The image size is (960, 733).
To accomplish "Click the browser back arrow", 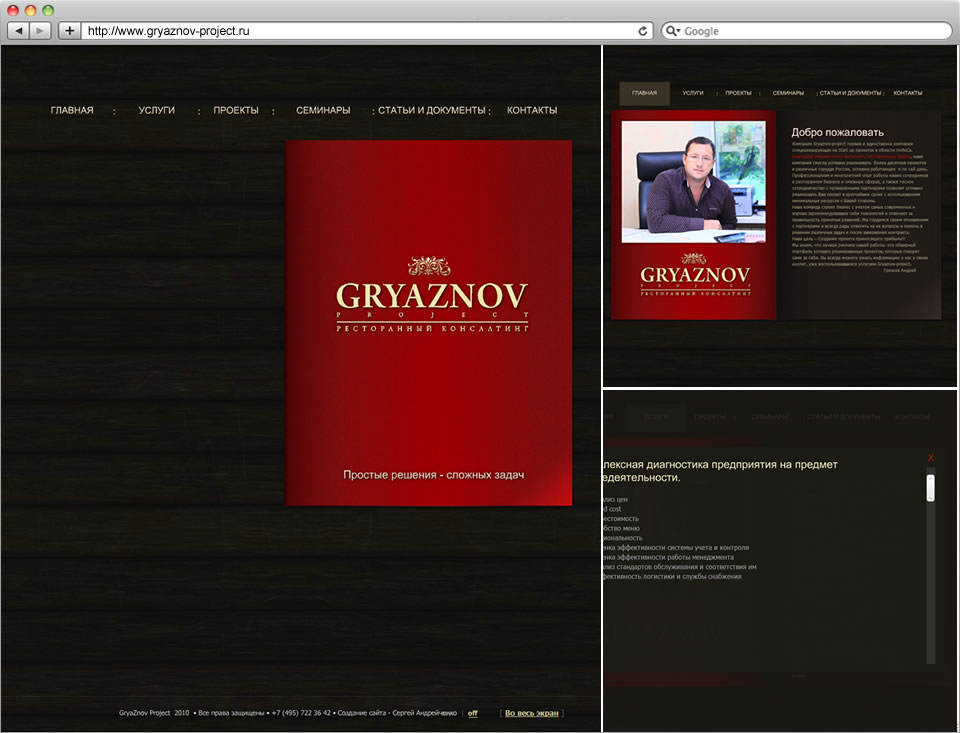I will tap(18, 30).
